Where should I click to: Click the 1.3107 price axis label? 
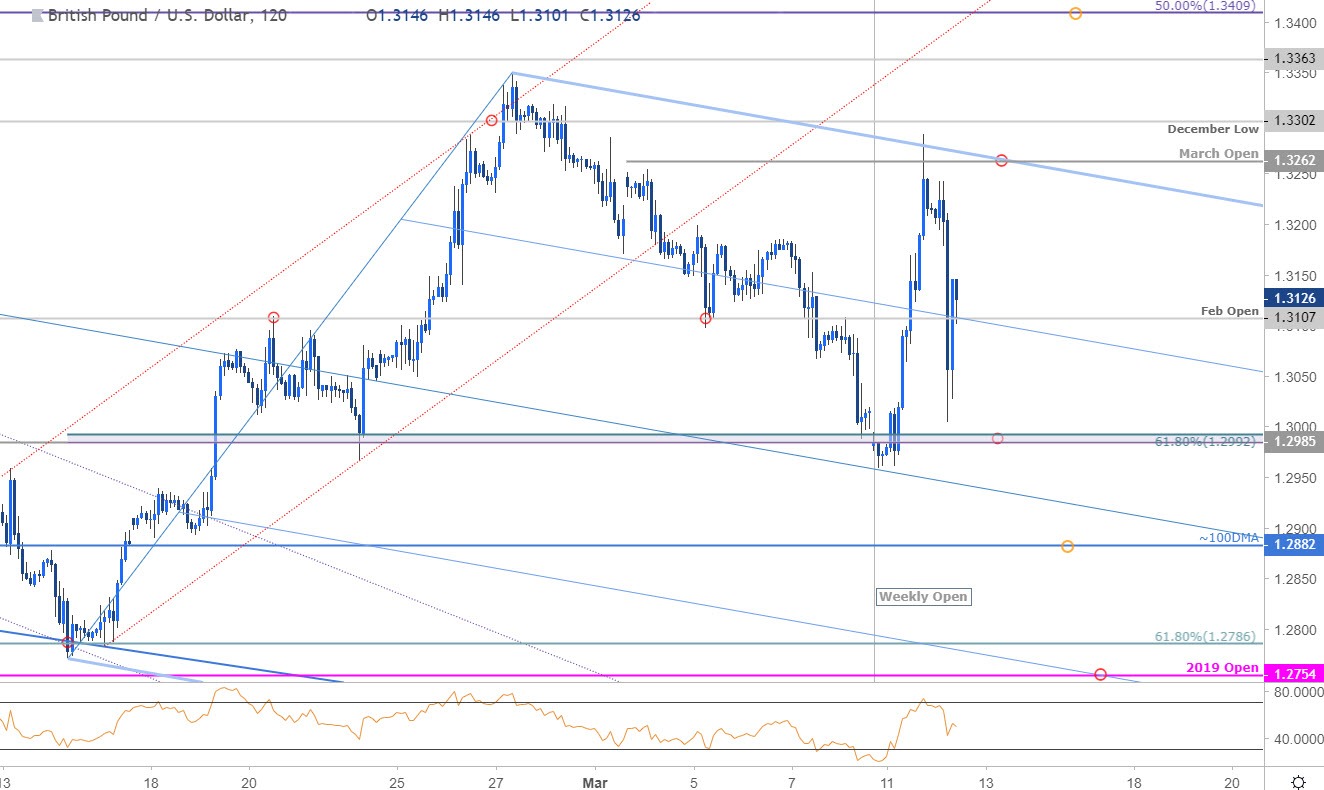tap(1293, 317)
